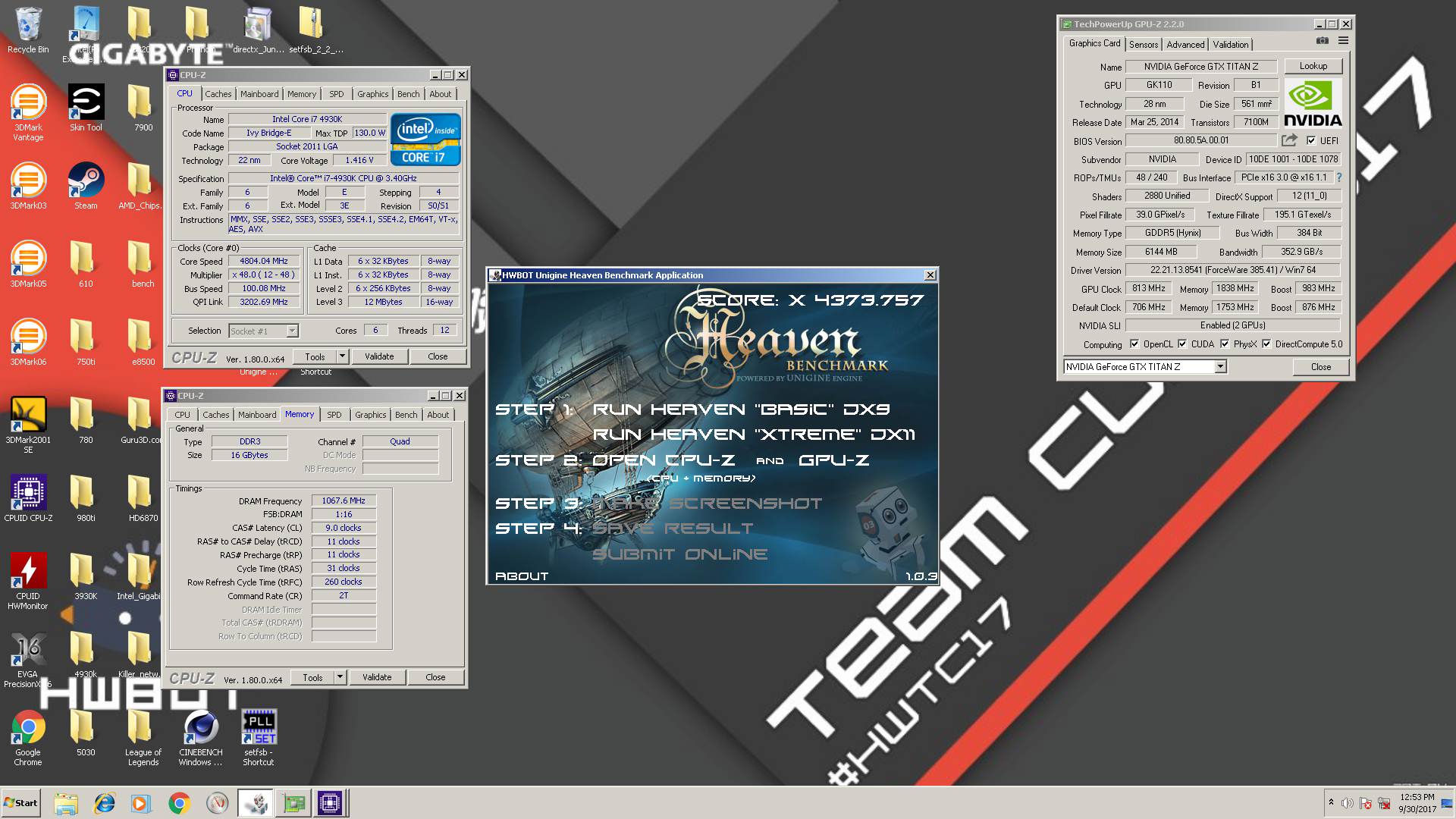Click the DRAM Frequency value 1067.6 MHz

click(x=344, y=500)
